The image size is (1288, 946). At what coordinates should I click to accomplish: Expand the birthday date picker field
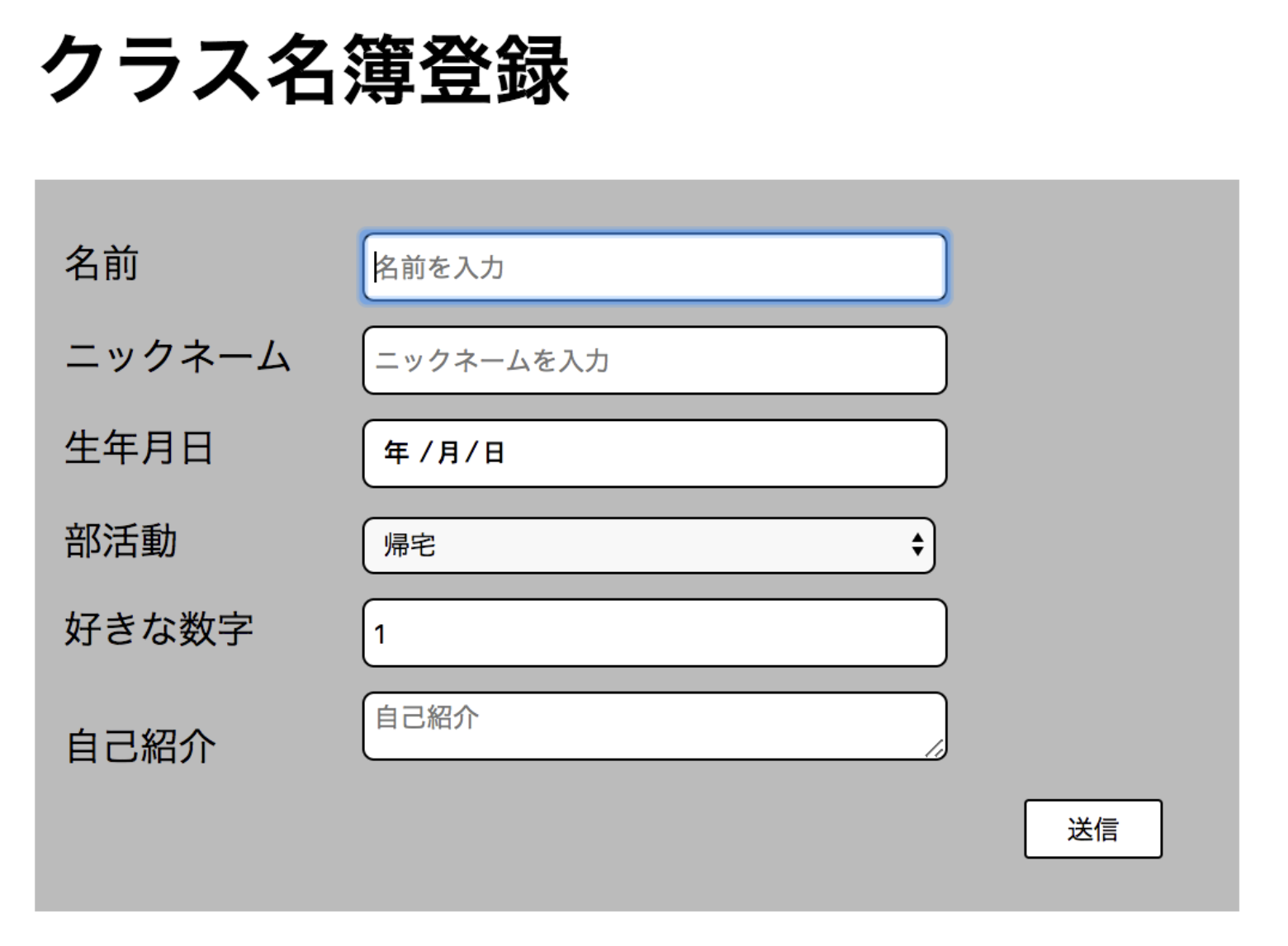(652, 453)
